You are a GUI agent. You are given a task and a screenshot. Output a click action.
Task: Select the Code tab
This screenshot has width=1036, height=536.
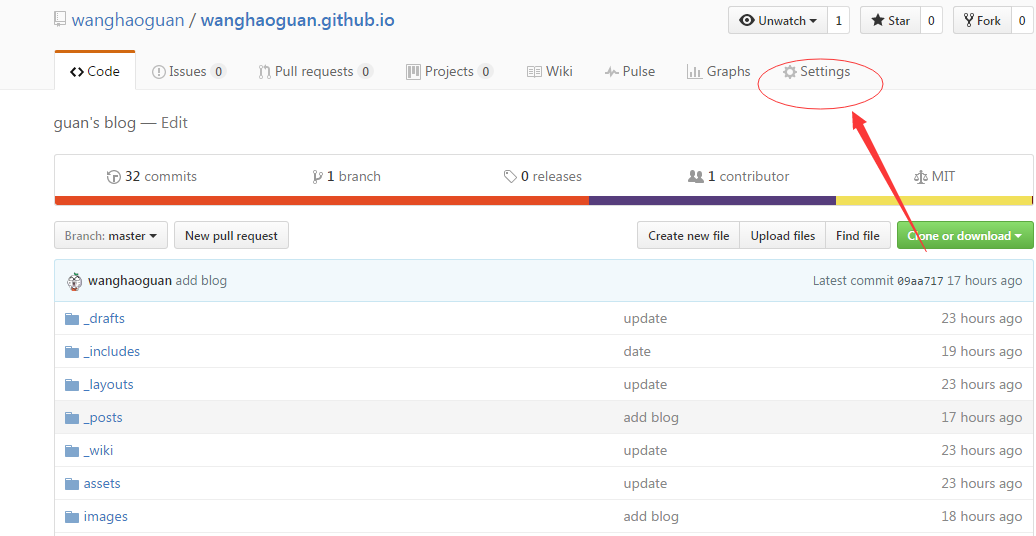point(95,71)
